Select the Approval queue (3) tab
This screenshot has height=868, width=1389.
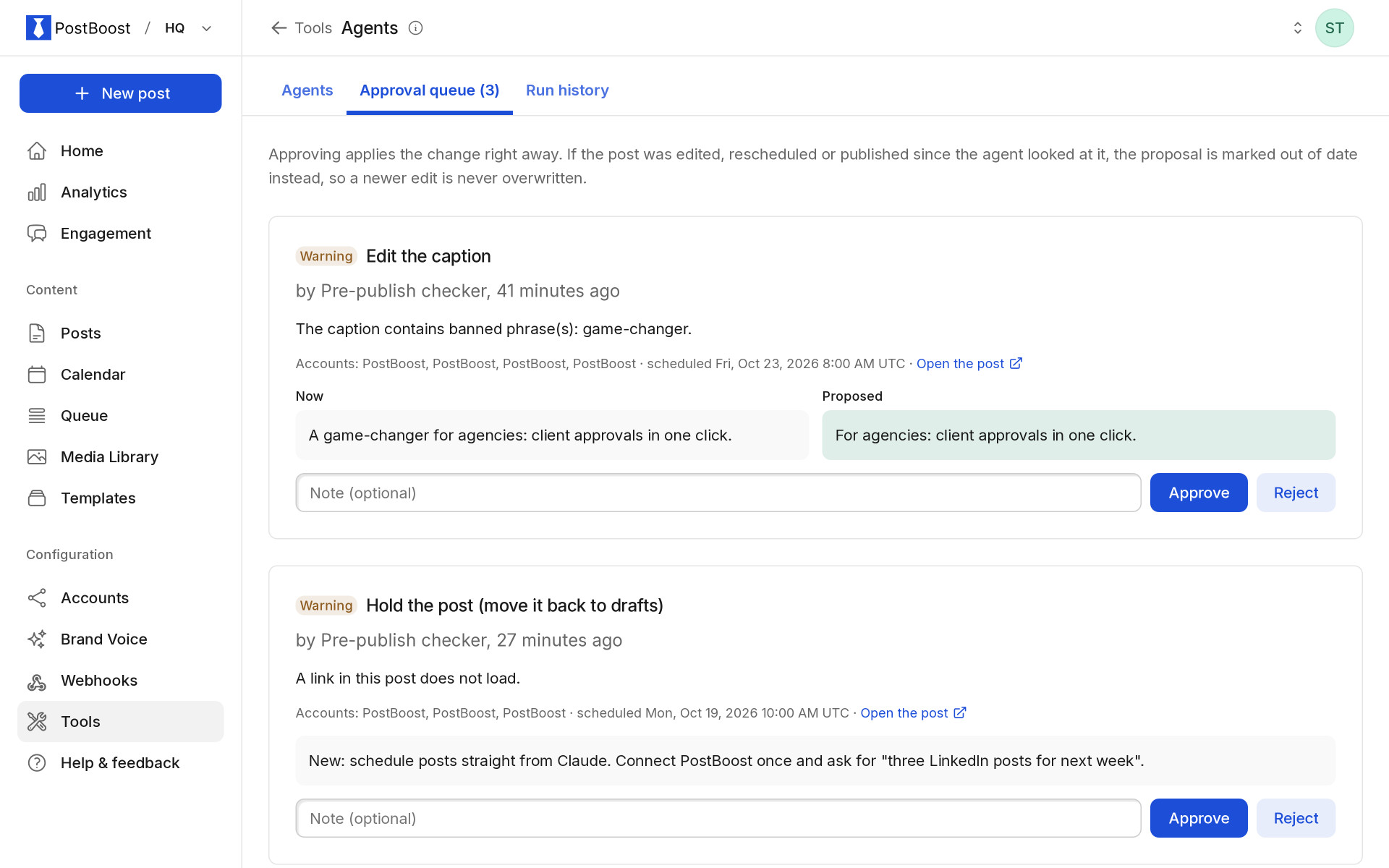pyautogui.click(x=430, y=90)
